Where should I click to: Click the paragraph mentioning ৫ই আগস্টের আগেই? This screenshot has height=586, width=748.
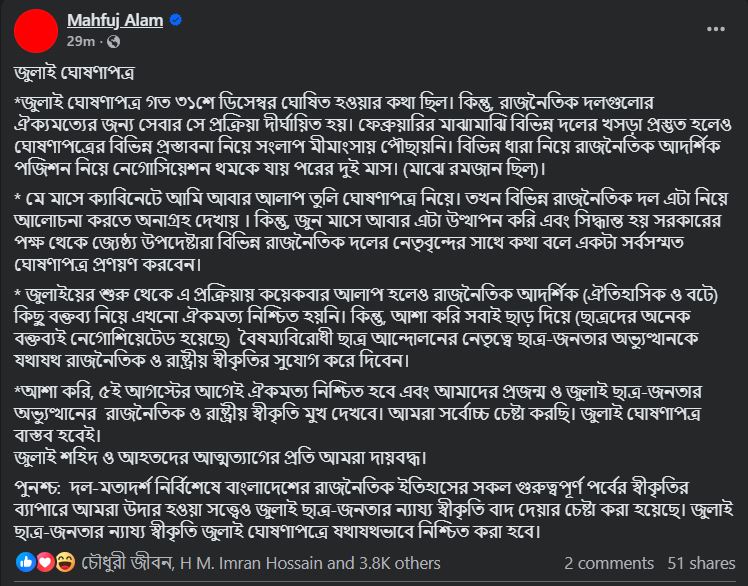point(358,425)
